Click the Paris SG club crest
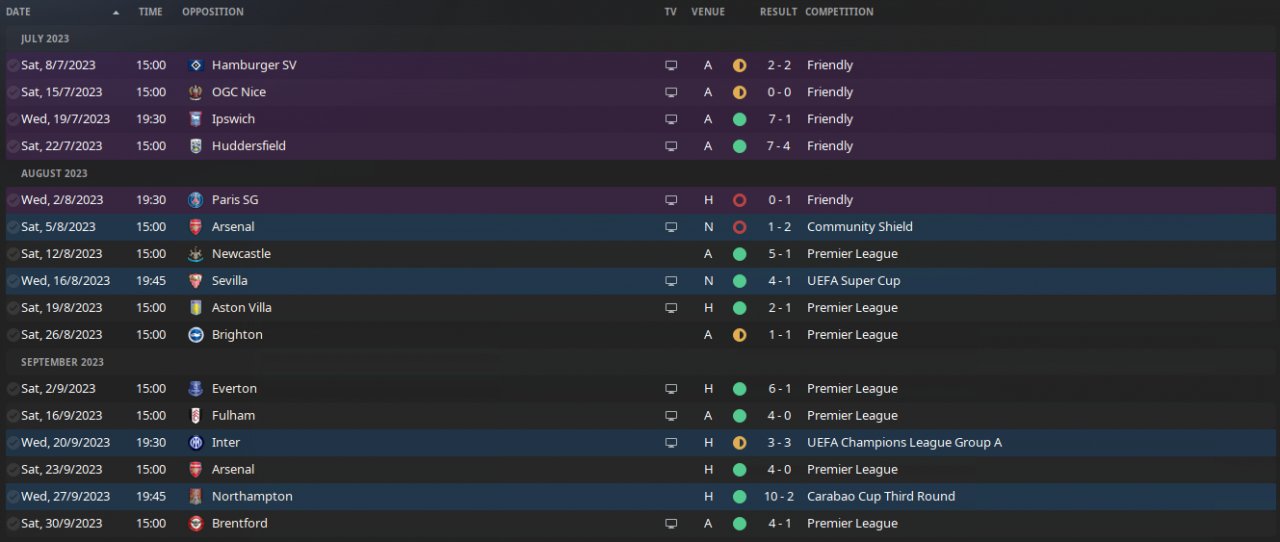The height and width of the screenshot is (542, 1280). (x=196, y=200)
